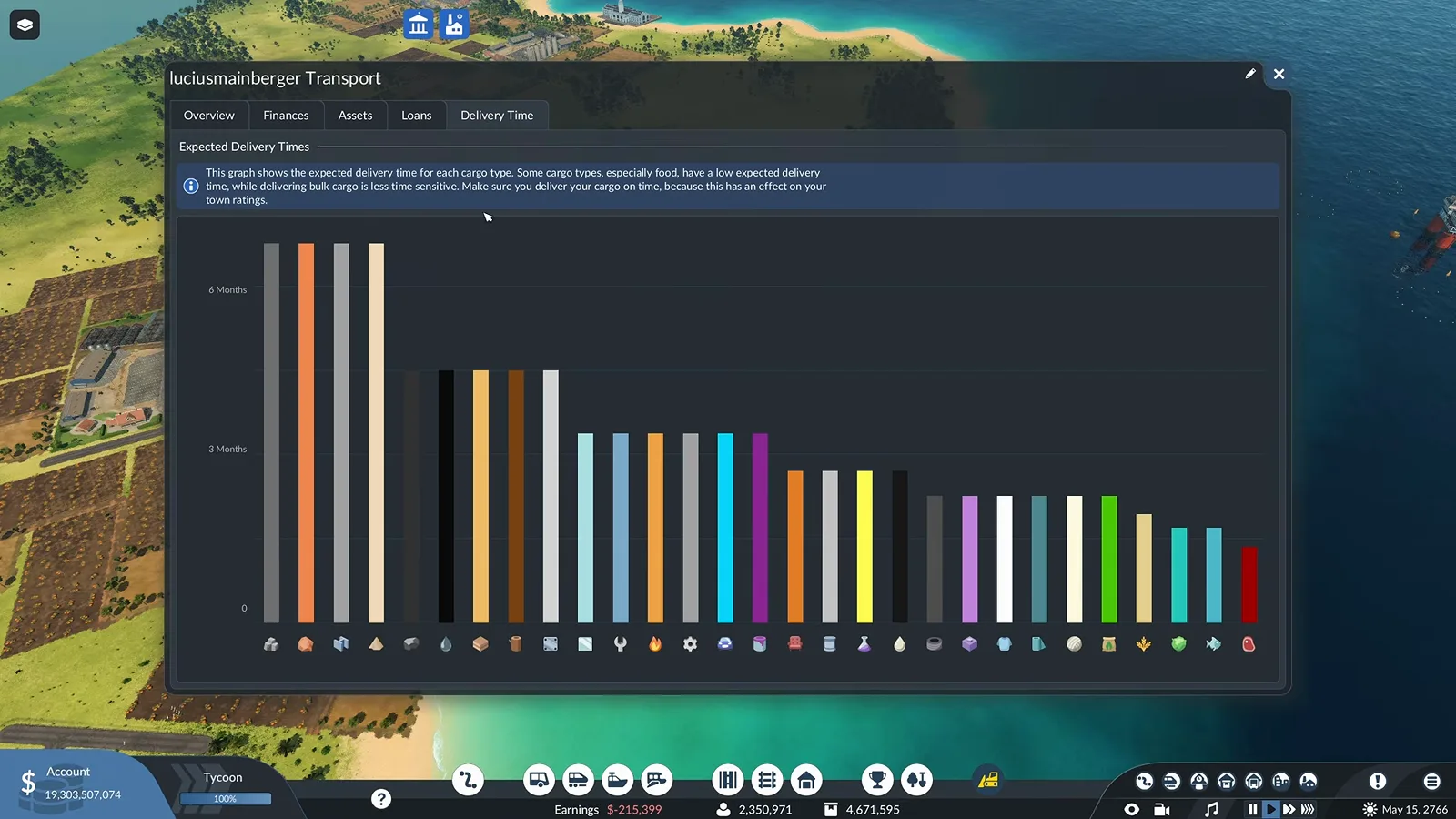Click the Tycoon progress bar
Image resolution: width=1456 pixels, height=819 pixels.
point(225,799)
